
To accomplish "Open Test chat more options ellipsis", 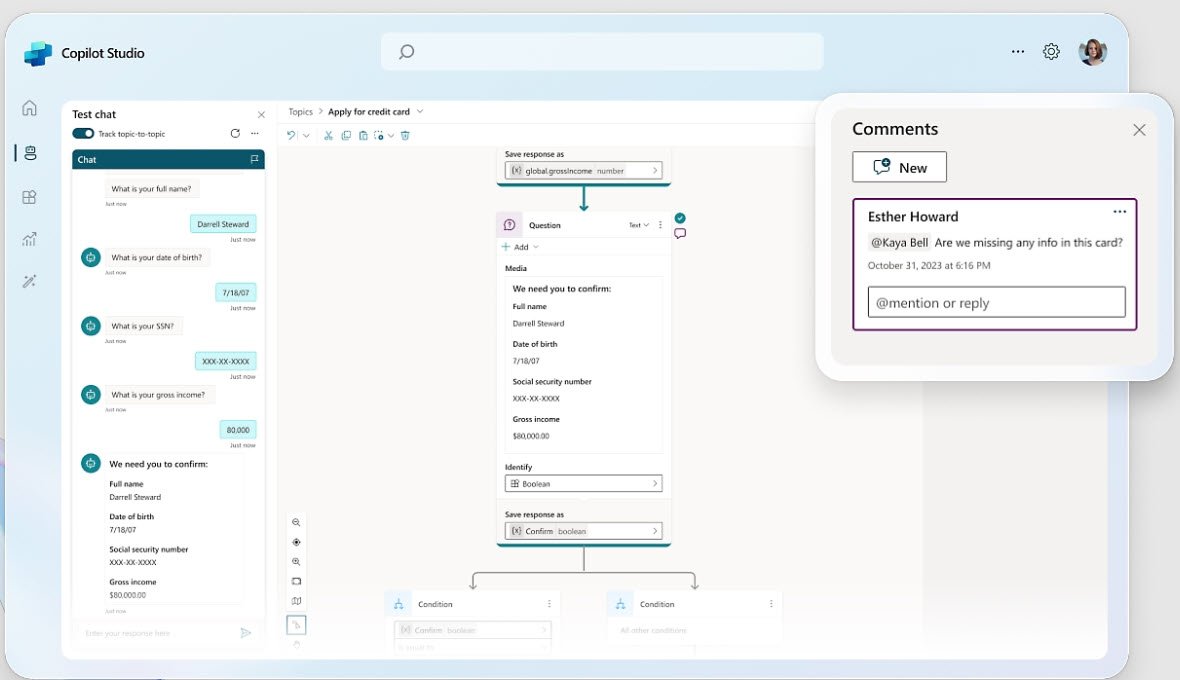I will coord(255,133).
